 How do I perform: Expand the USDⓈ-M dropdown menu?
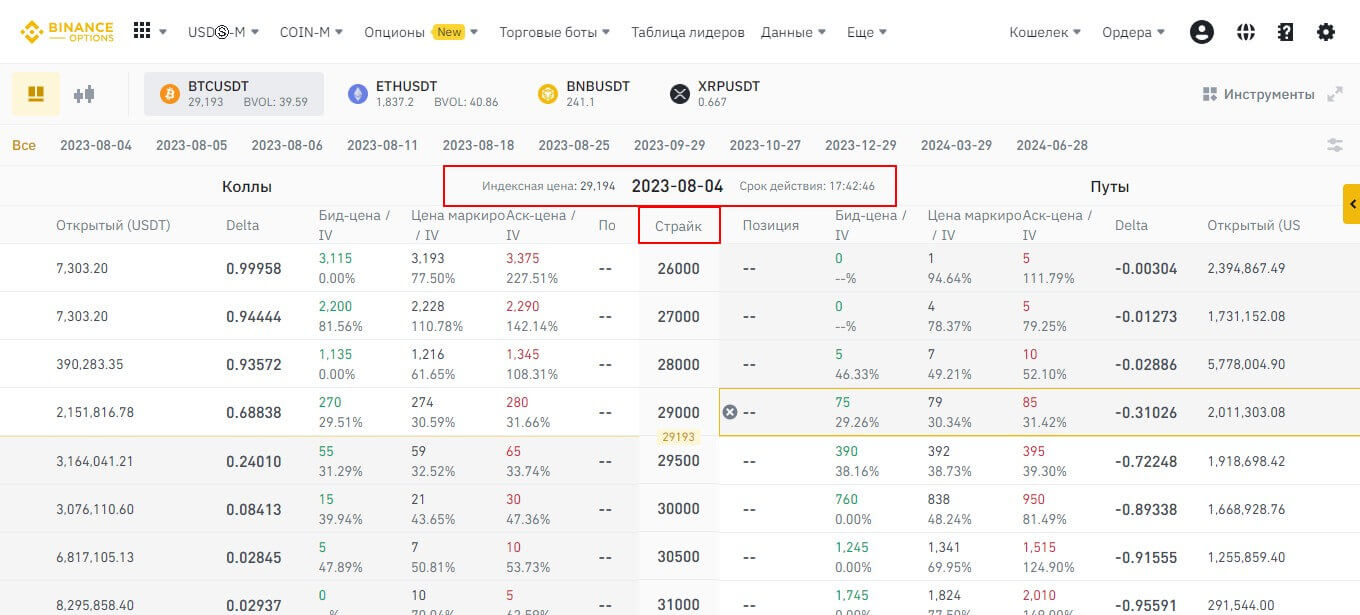[x=223, y=32]
